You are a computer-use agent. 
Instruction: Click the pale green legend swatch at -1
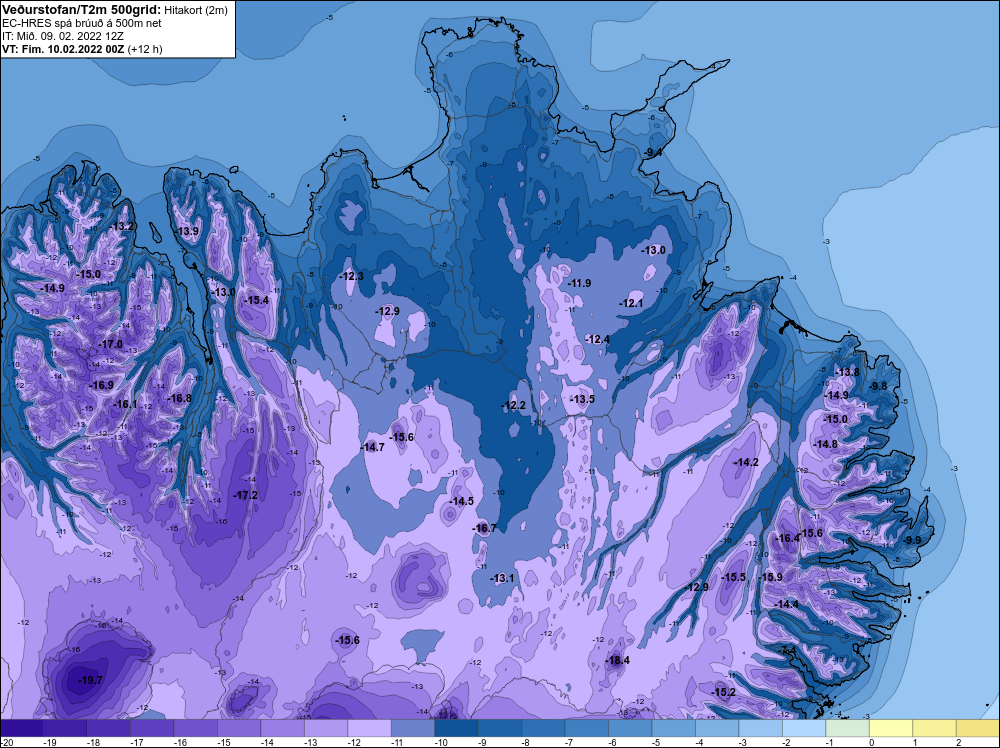point(848,728)
